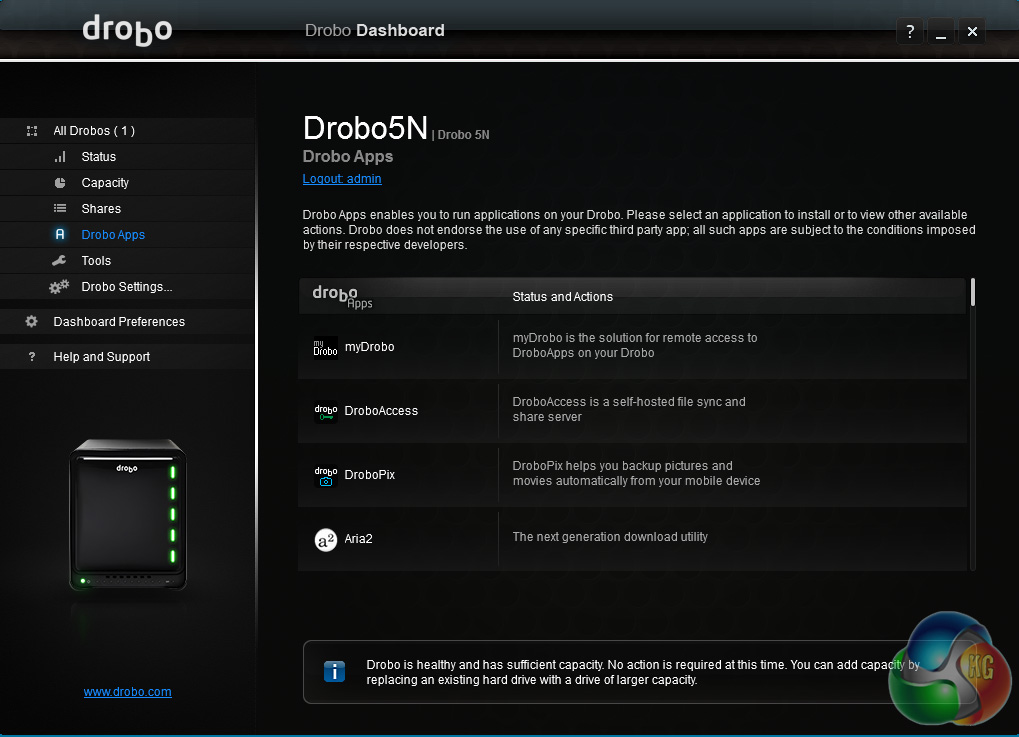Viewport: 1019px width, 737px height.
Task: Click the DroboAccess app icon
Action: click(326, 411)
